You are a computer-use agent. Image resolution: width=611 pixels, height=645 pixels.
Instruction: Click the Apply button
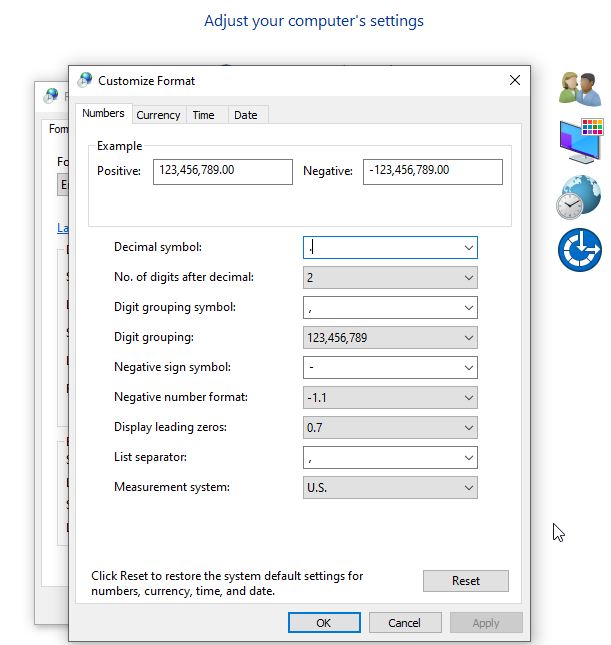click(x=486, y=623)
